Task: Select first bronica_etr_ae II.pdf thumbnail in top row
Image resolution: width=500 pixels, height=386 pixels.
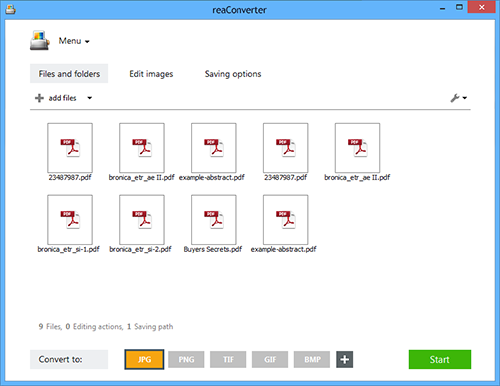Action: [x=142, y=148]
